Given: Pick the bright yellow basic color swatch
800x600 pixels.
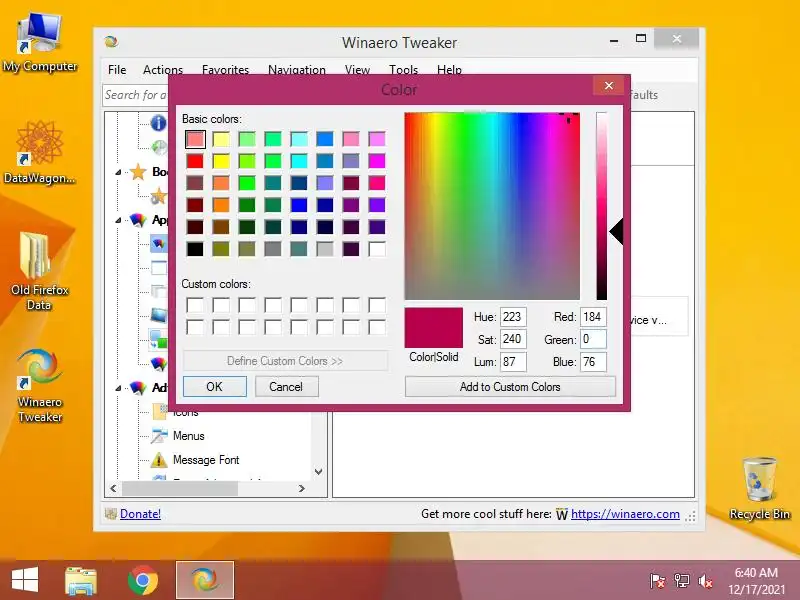Looking at the screenshot, I should [221, 161].
